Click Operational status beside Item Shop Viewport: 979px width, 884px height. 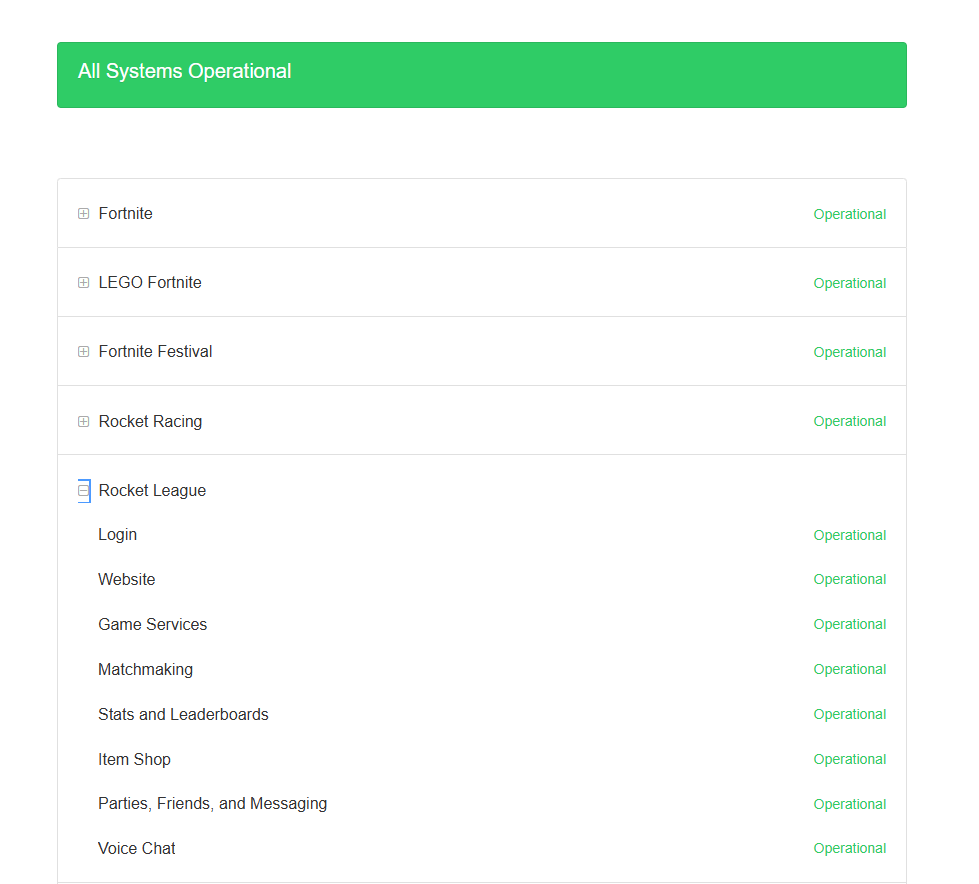pos(850,759)
